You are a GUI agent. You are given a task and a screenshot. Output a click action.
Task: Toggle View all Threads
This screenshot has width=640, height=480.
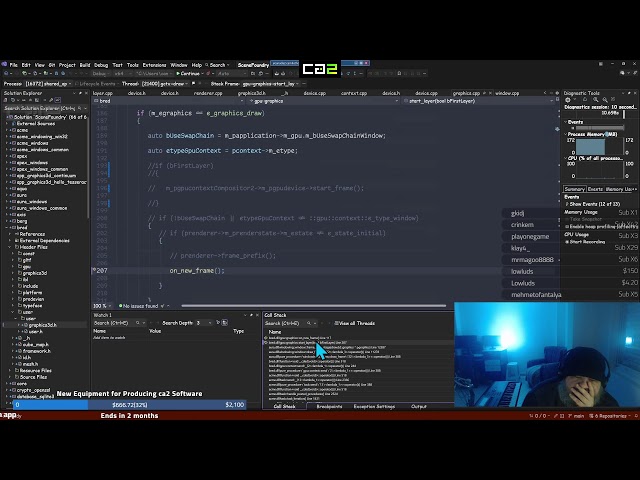[x=354, y=323]
